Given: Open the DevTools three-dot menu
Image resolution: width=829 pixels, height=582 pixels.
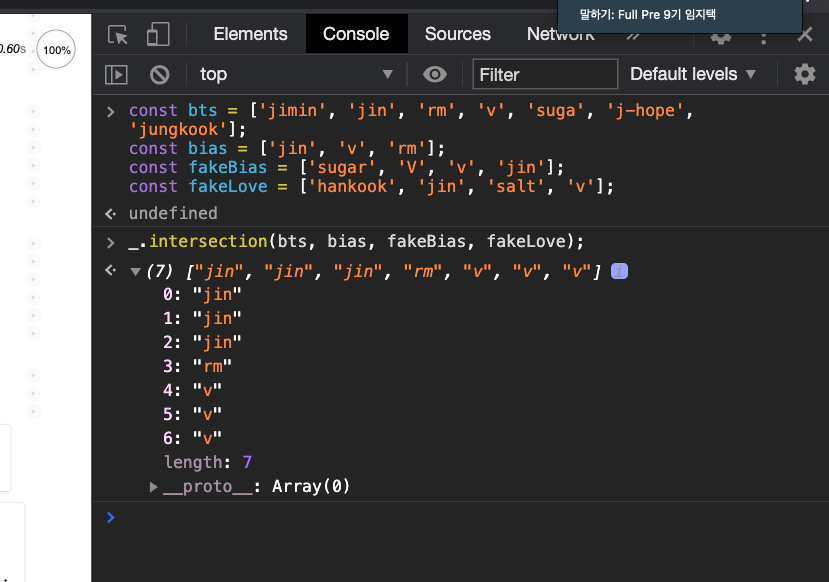Looking at the screenshot, I should 763,37.
